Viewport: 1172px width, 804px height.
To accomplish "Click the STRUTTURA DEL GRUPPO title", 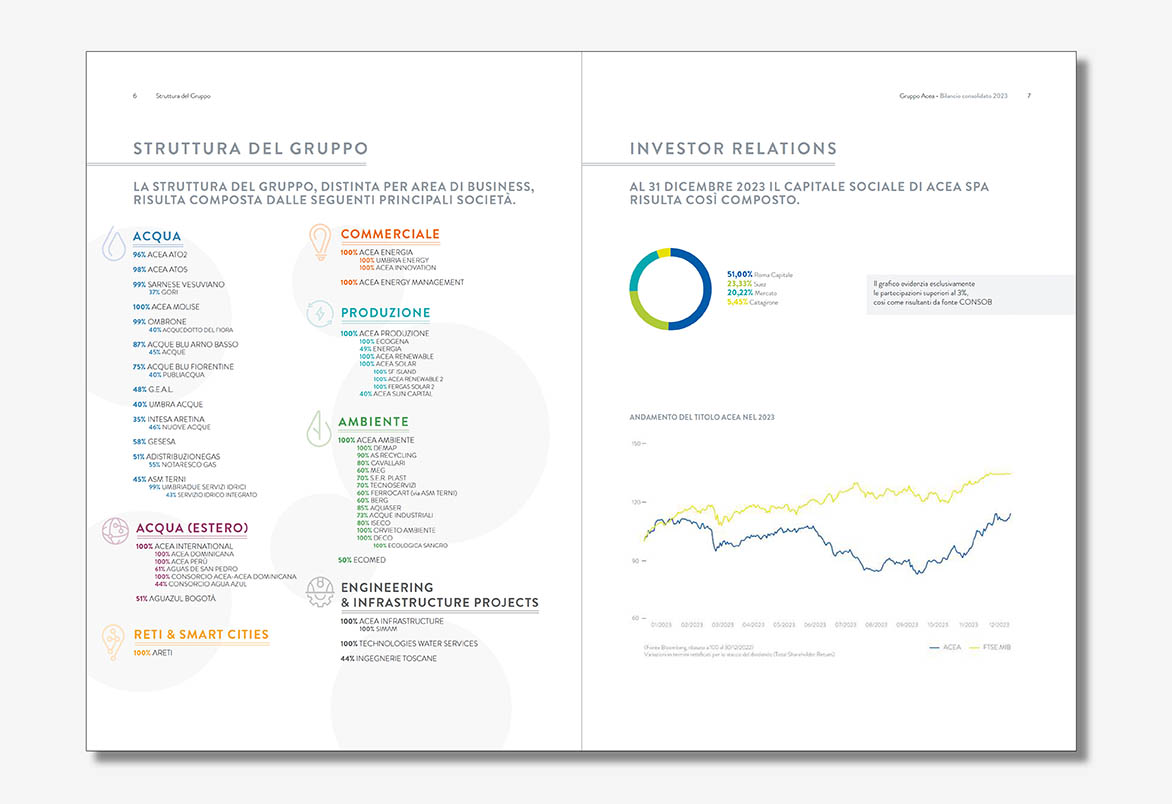I will (250, 149).
